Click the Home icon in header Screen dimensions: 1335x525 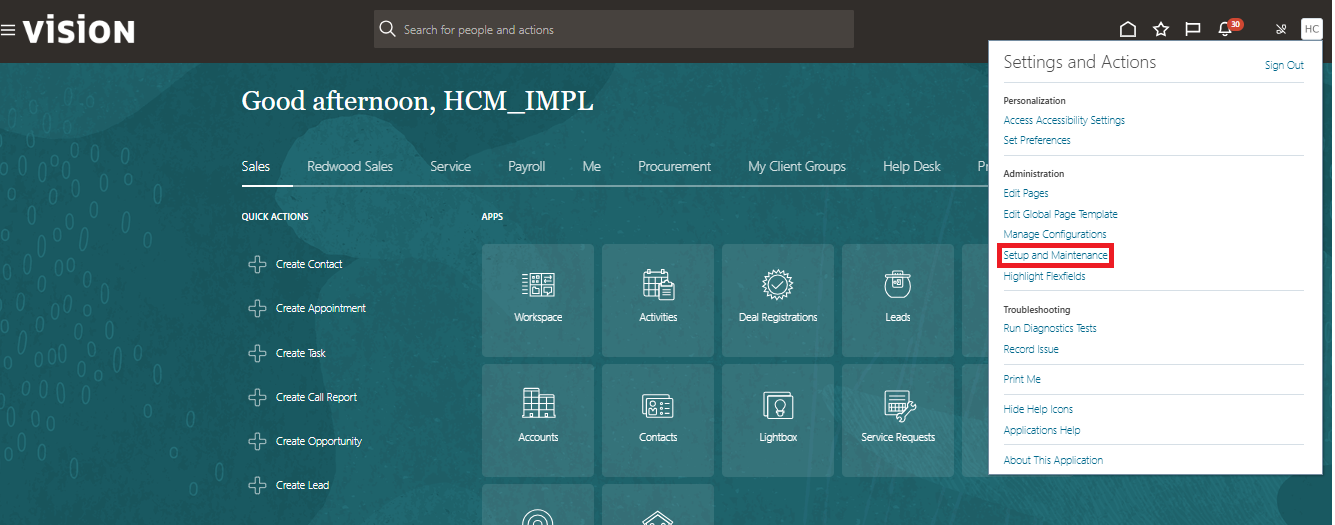pos(1128,29)
